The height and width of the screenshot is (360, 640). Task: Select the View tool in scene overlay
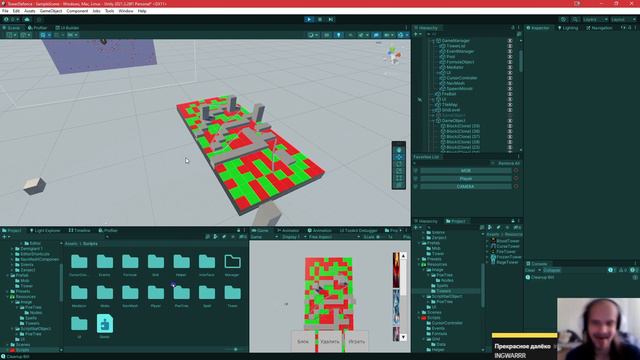tap(399, 150)
